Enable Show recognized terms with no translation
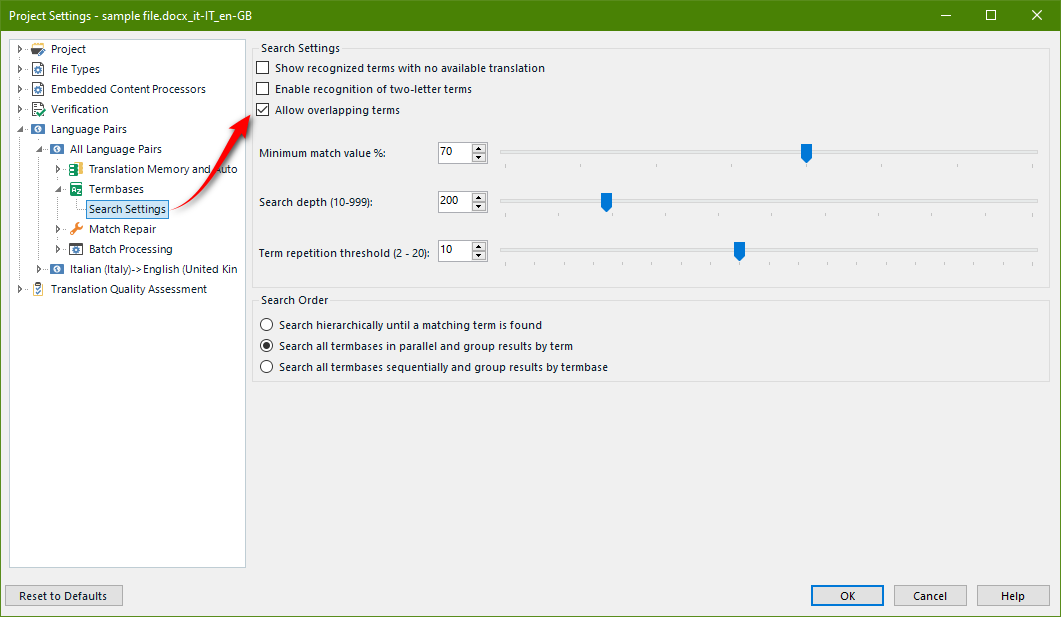 (263, 68)
